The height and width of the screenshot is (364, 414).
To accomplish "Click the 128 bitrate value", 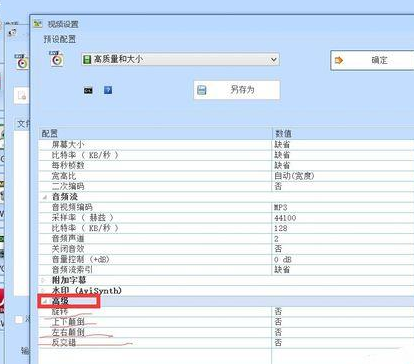I will (281, 228).
